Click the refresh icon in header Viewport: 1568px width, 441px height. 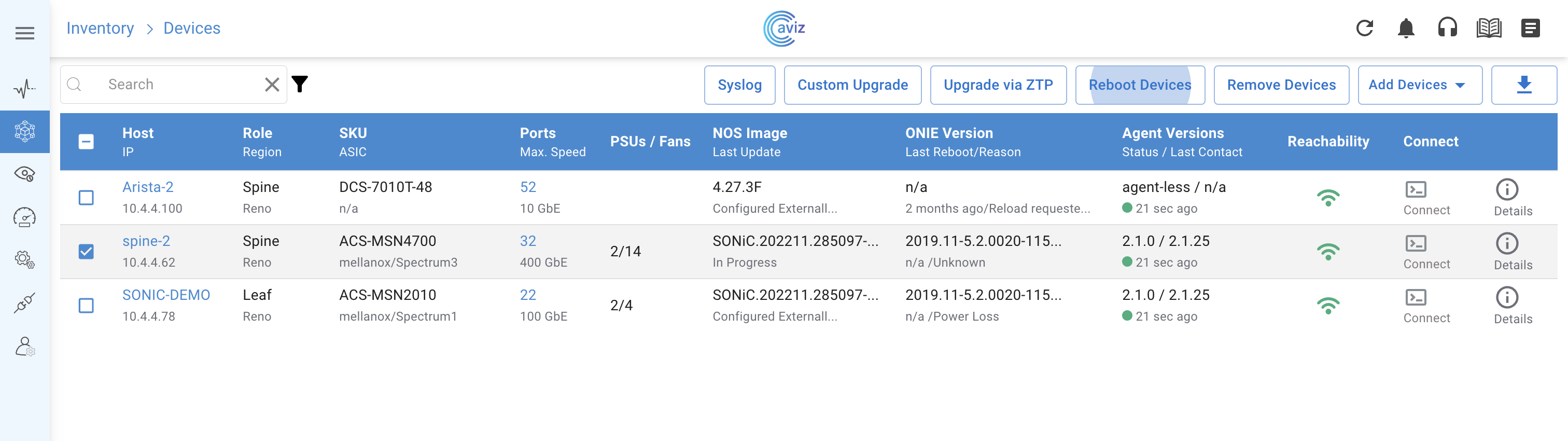(1364, 28)
